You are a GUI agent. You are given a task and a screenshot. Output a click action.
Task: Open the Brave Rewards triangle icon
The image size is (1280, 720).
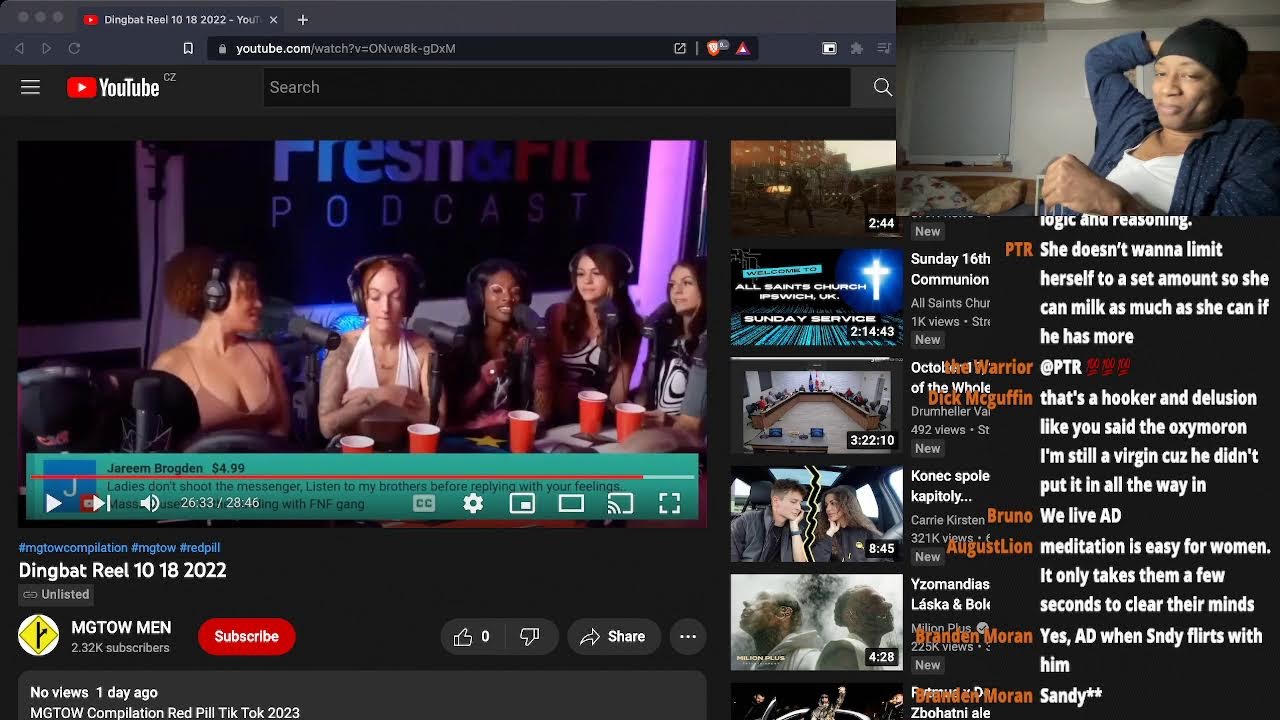pos(742,48)
